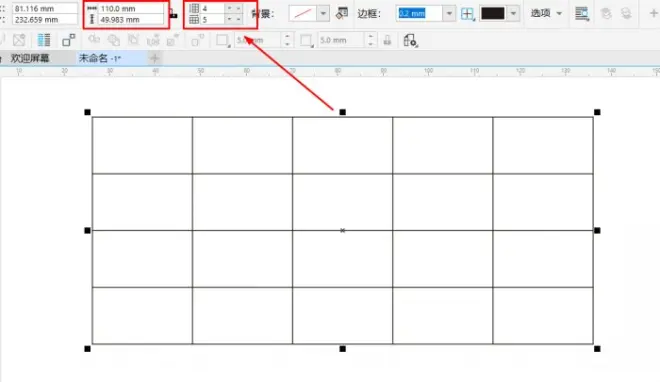Expand the border width dropdown arrow

pos(449,13)
